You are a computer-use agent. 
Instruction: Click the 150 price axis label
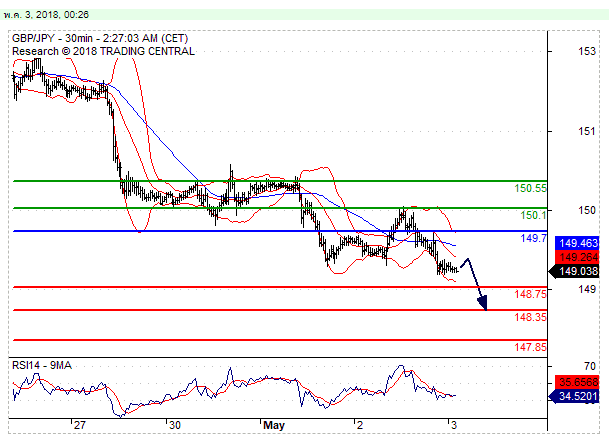tap(586, 210)
